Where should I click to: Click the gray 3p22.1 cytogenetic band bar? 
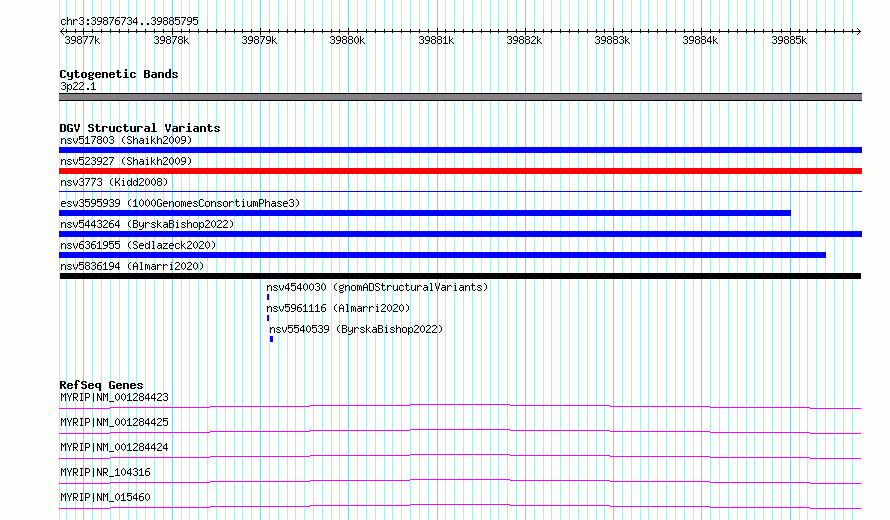460,97
